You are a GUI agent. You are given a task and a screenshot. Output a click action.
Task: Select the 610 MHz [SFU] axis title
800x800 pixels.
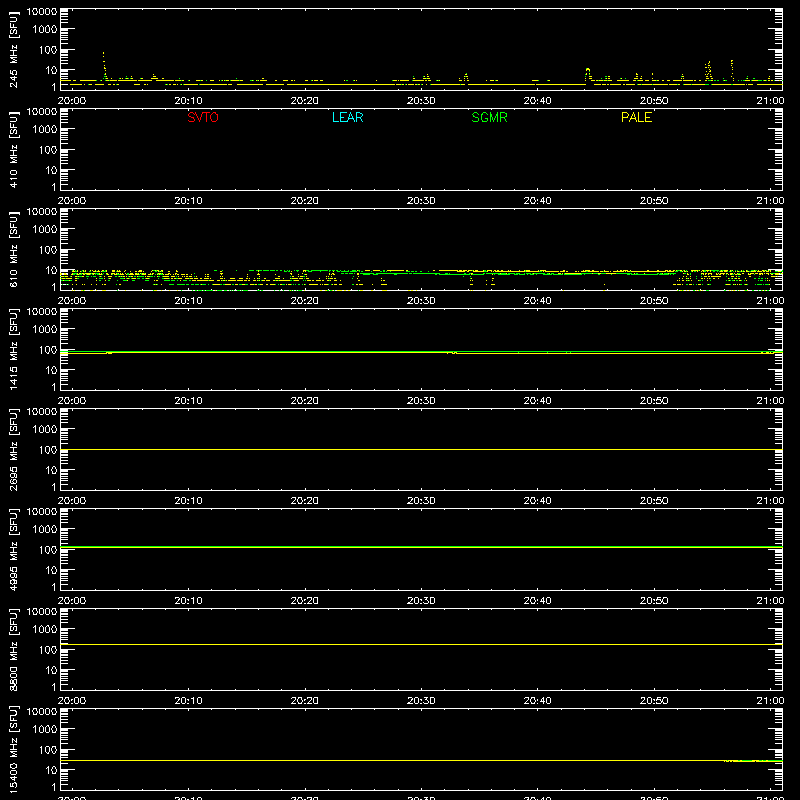pyautogui.click(x=14, y=249)
